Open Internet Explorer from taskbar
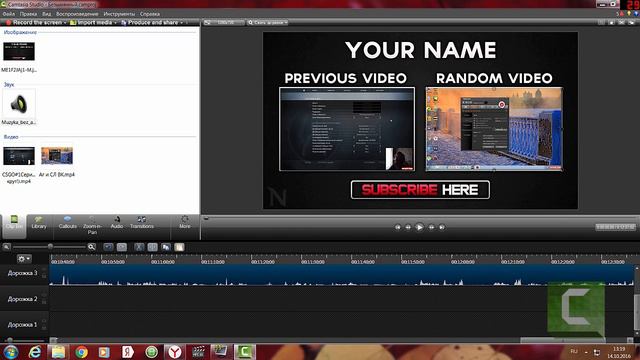 coord(35,352)
